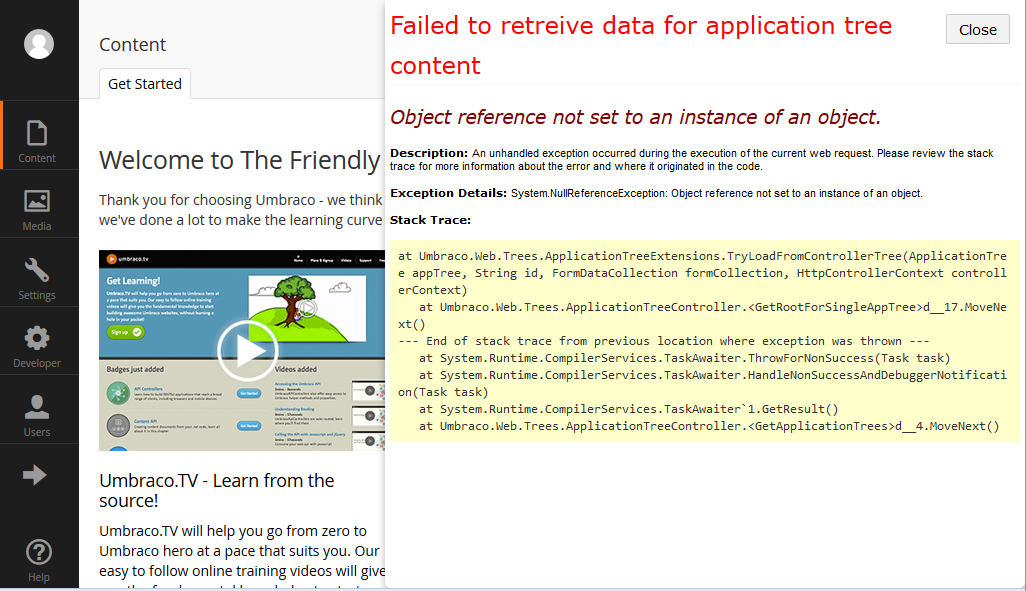Click the umbraco.tv logo in video thumbnail
This screenshot has width=1026, height=591.
coord(128,259)
